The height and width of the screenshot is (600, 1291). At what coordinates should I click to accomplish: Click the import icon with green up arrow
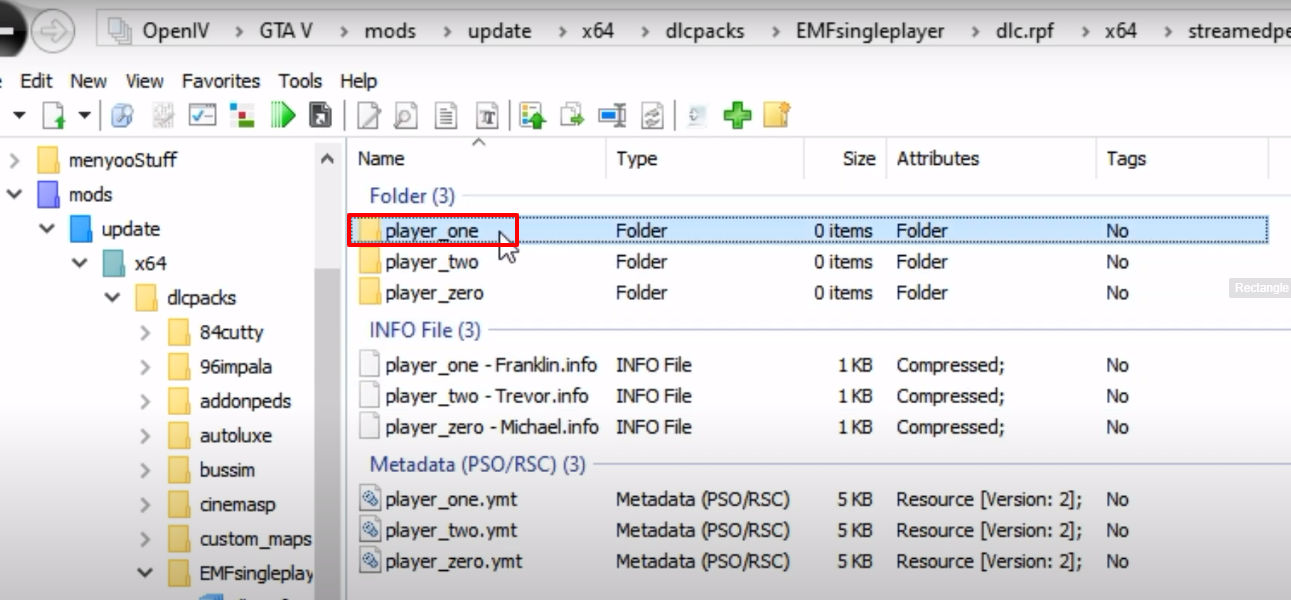pyautogui.click(x=533, y=115)
